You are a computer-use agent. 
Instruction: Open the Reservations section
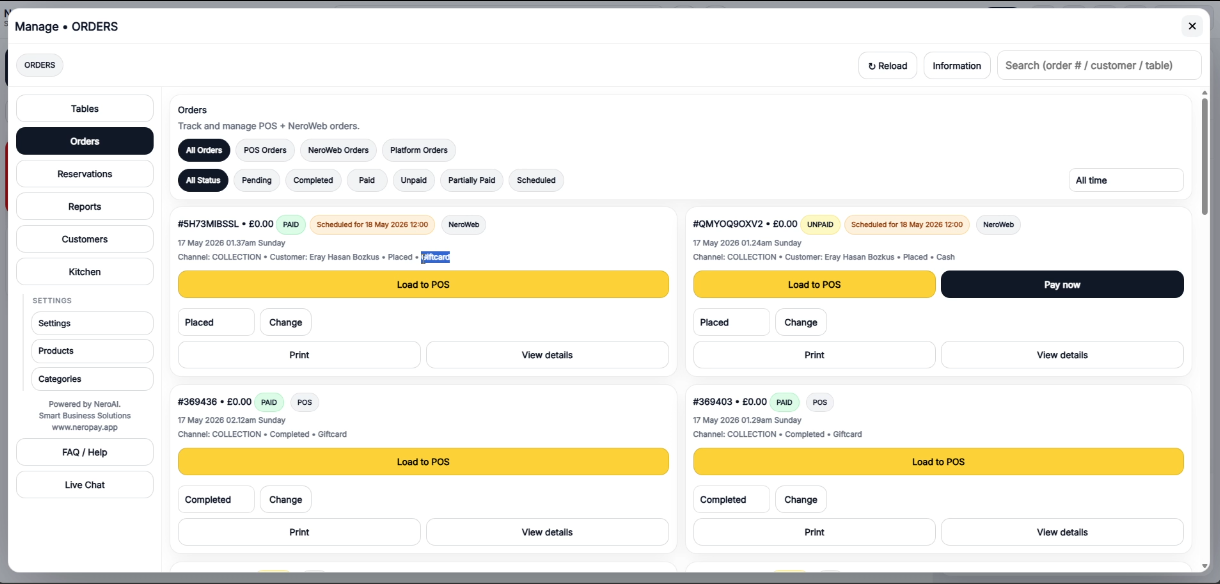[x=85, y=174]
